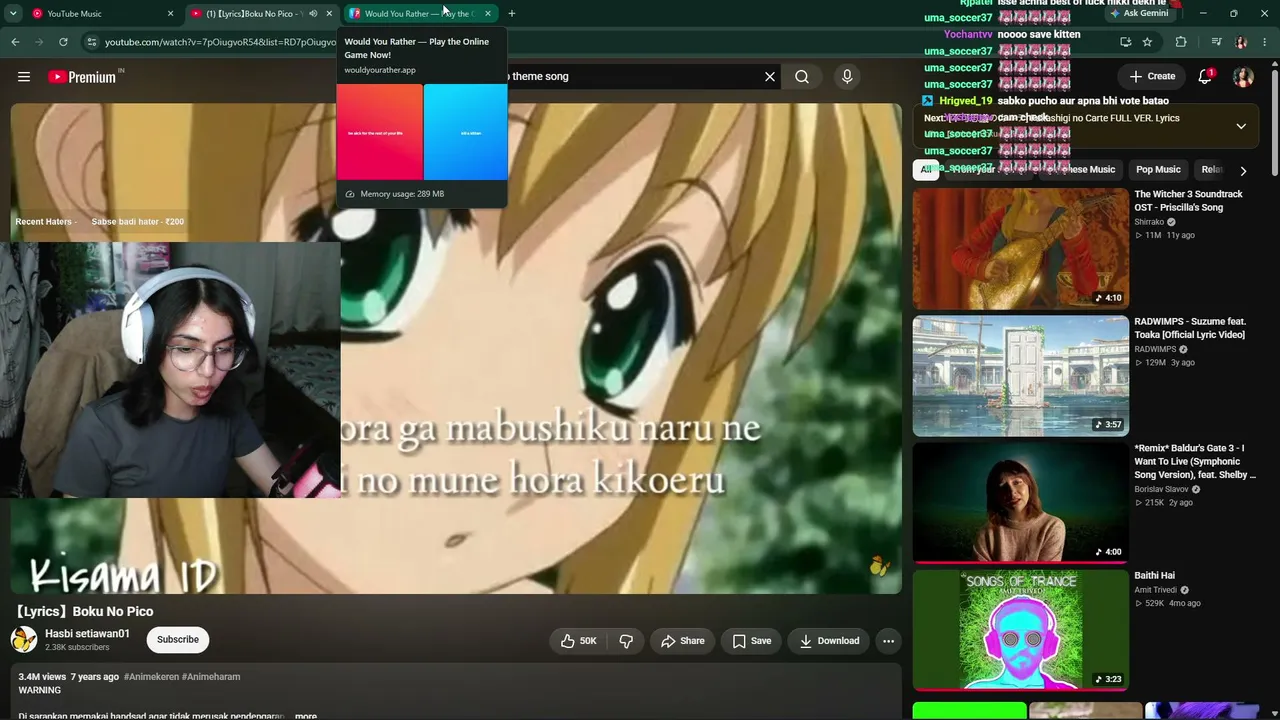Go forward with the browser arrow
Viewport: 1280px width, 720px height.
coord(39,42)
